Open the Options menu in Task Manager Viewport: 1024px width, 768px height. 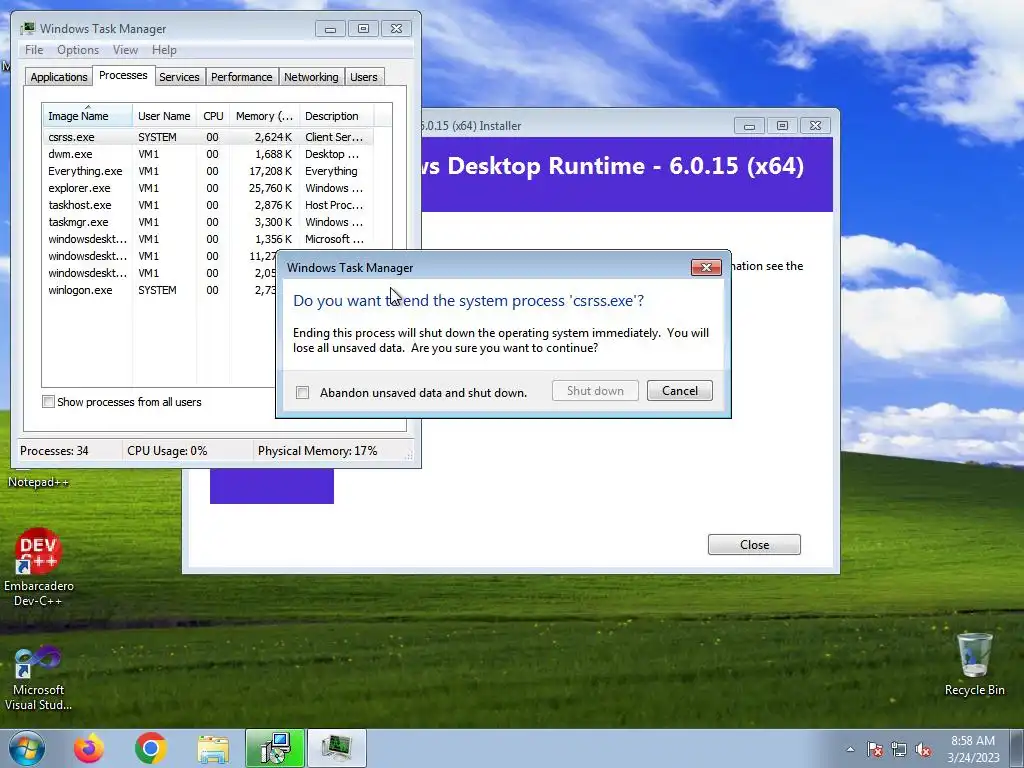(78, 50)
